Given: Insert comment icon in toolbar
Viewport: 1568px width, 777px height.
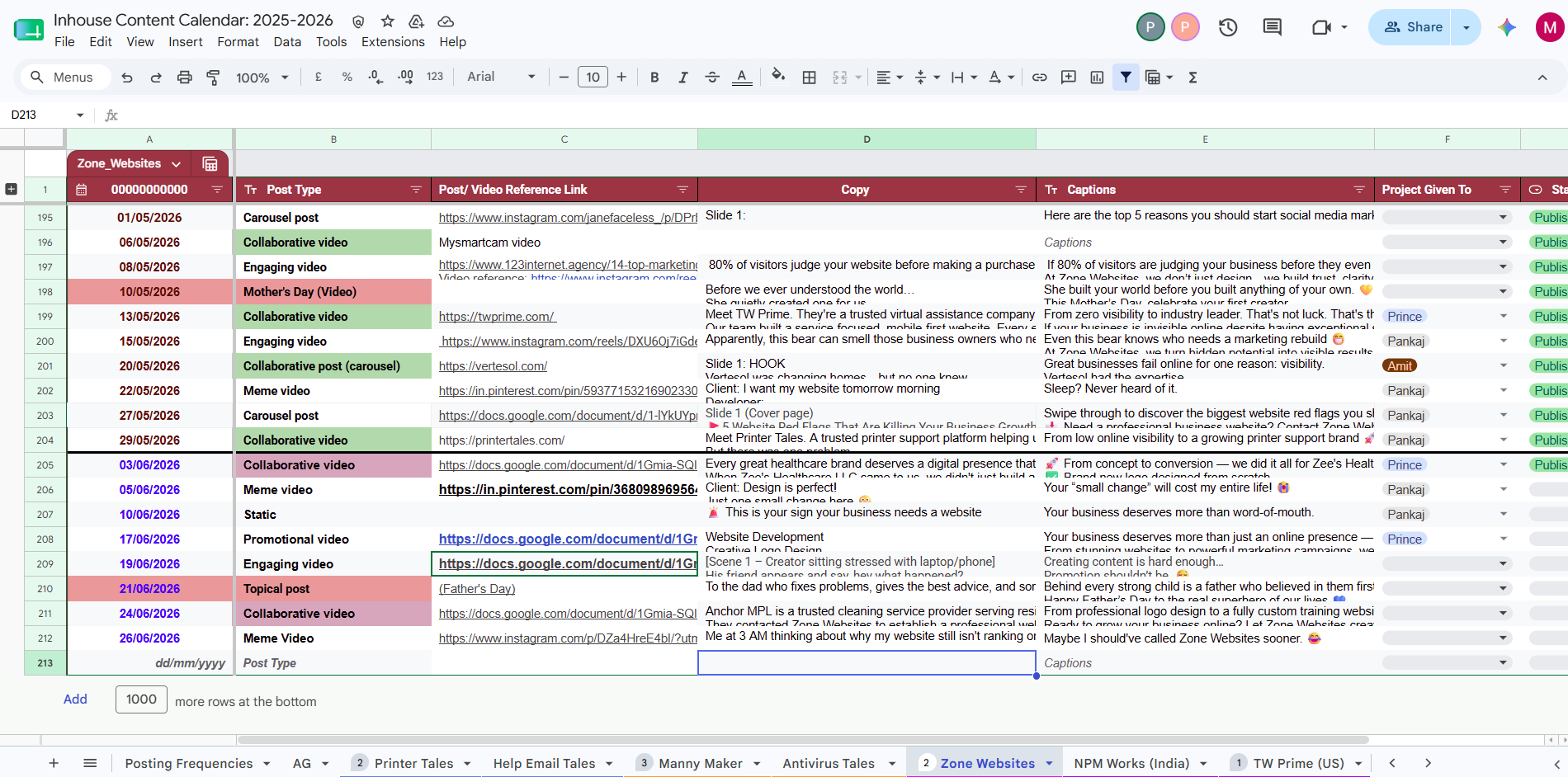Looking at the screenshot, I should pos(1069,78).
